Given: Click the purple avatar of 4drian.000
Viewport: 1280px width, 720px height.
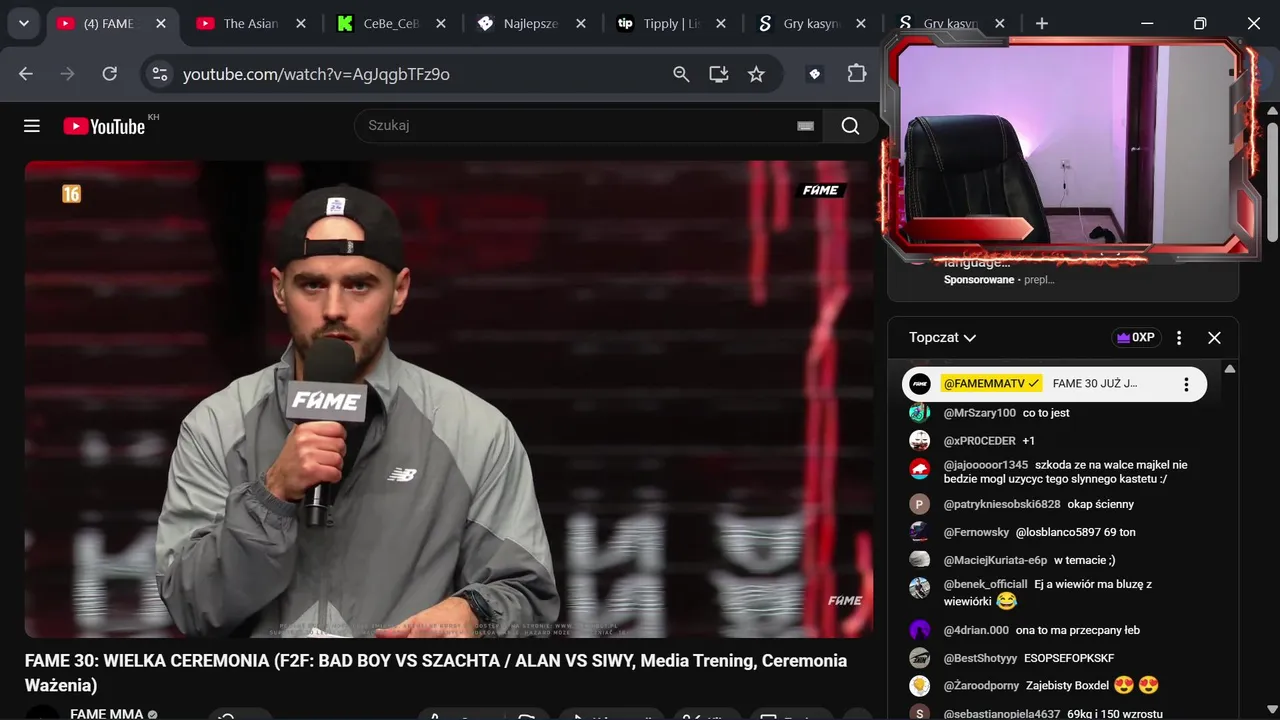Looking at the screenshot, I should [x=919, y=630].
